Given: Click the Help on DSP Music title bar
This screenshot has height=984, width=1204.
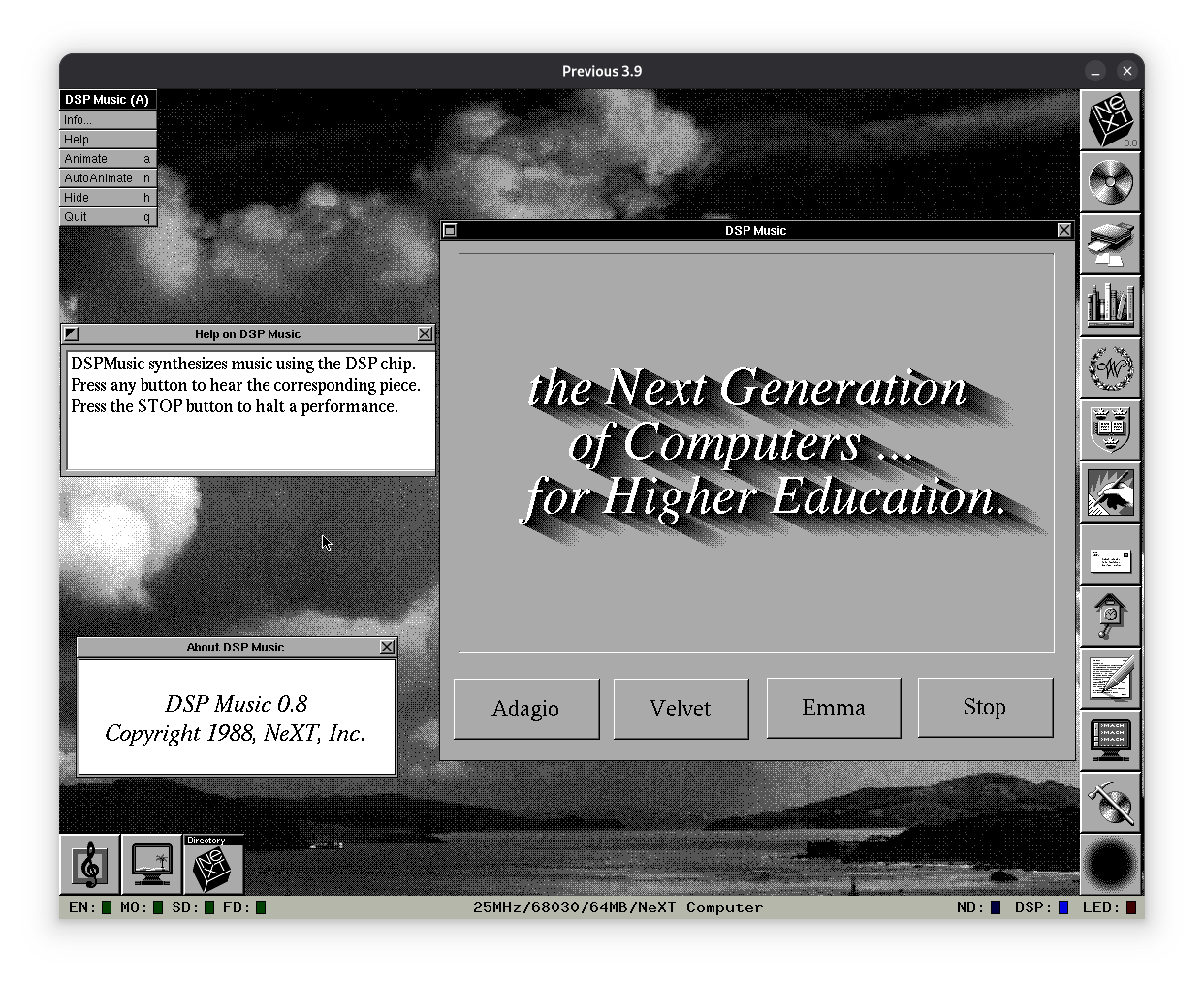Looking at the screenshot, I should [248, 333].
